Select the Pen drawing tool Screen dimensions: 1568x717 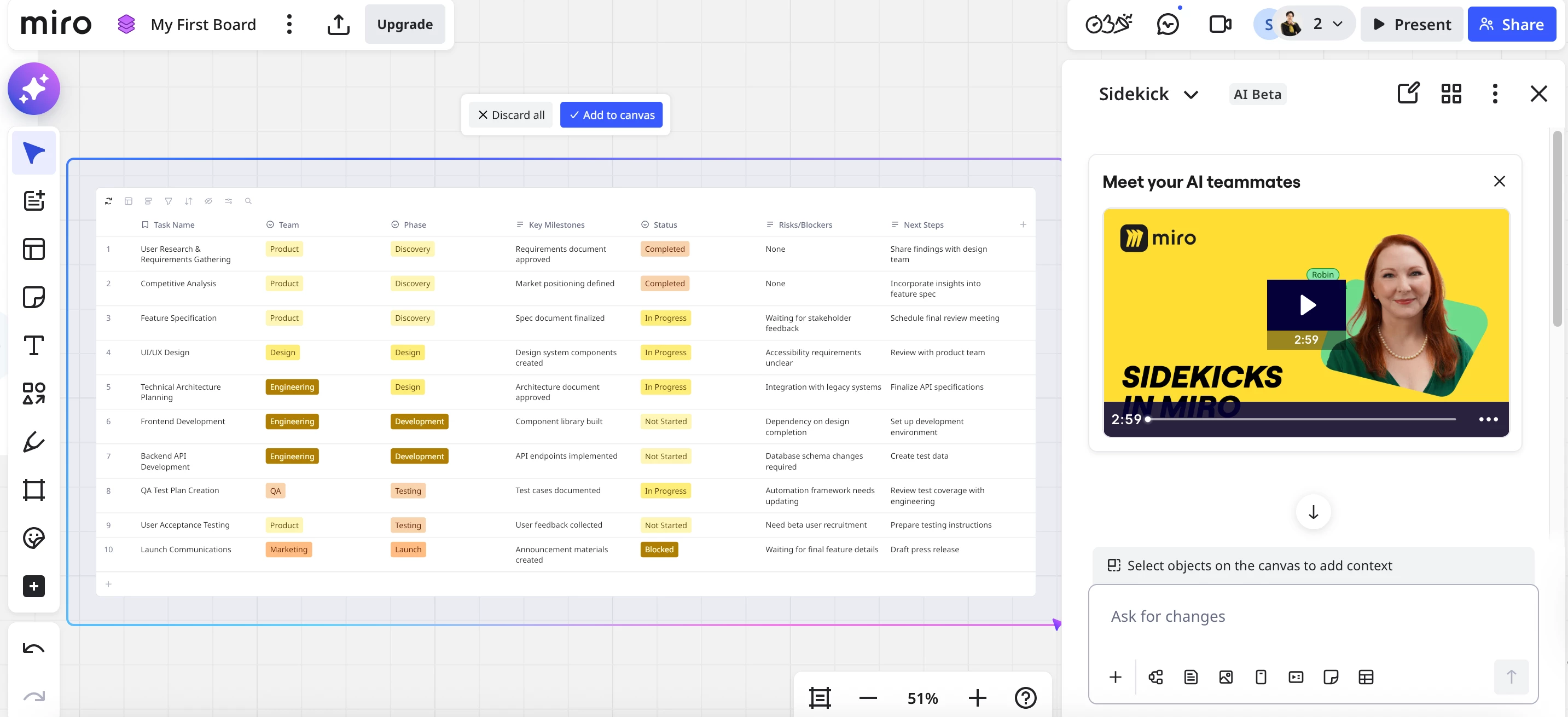pos(33,442)
